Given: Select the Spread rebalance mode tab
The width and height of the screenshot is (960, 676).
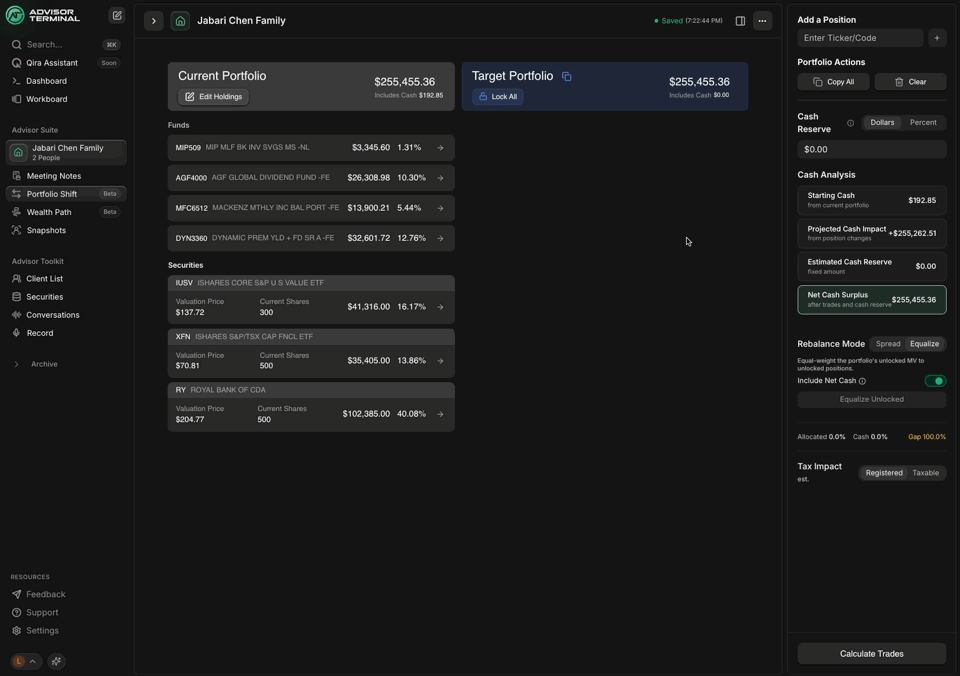Looking at the screenshot, I should click(888, 343).
